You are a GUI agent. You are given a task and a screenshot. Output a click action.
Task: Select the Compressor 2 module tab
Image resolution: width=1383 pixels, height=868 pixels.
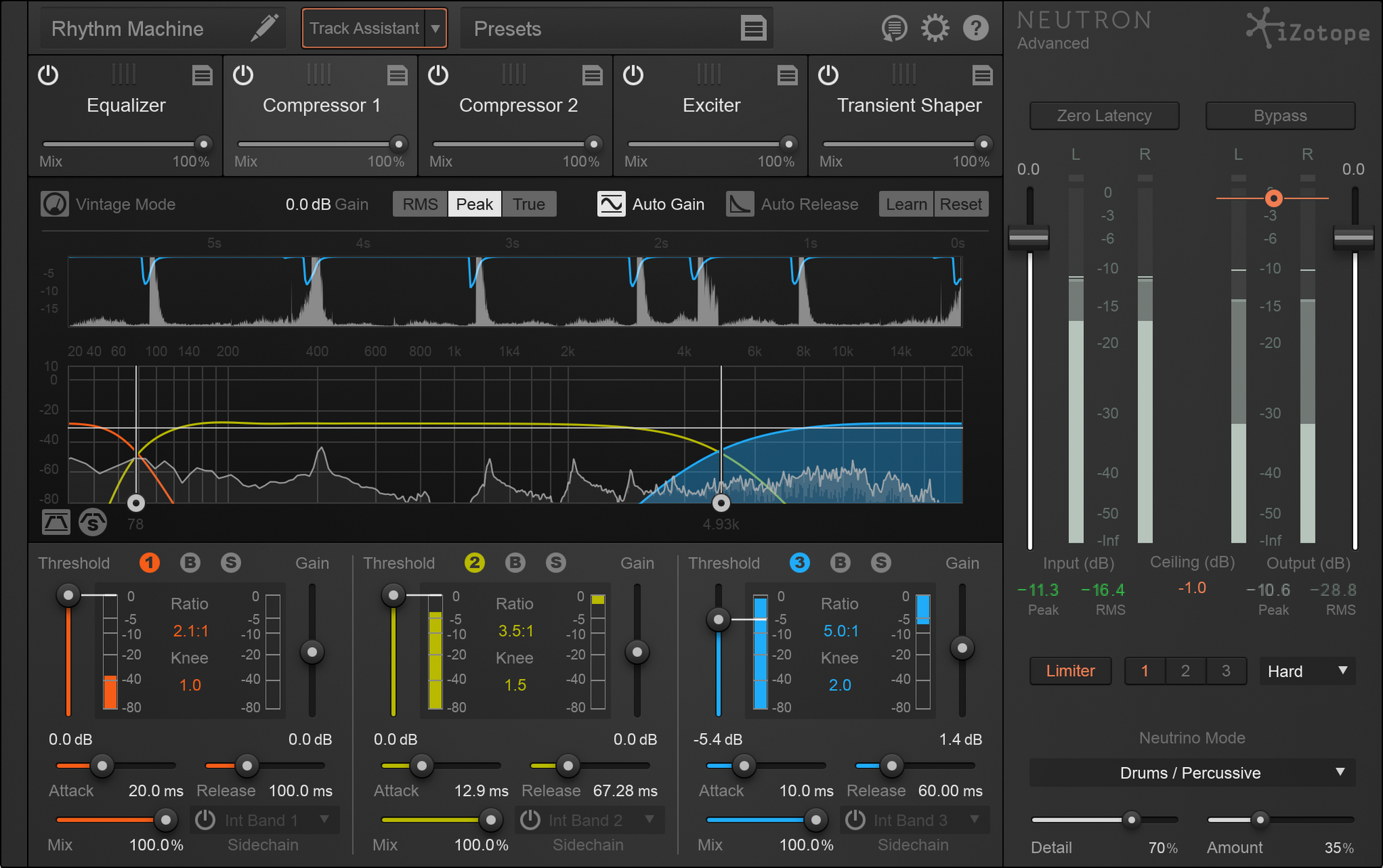click(517, 106)
